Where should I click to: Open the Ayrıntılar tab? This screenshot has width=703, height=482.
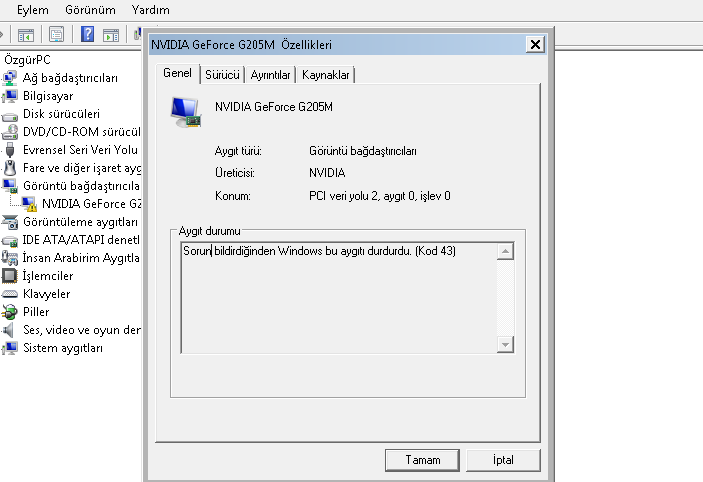point(270,75)
